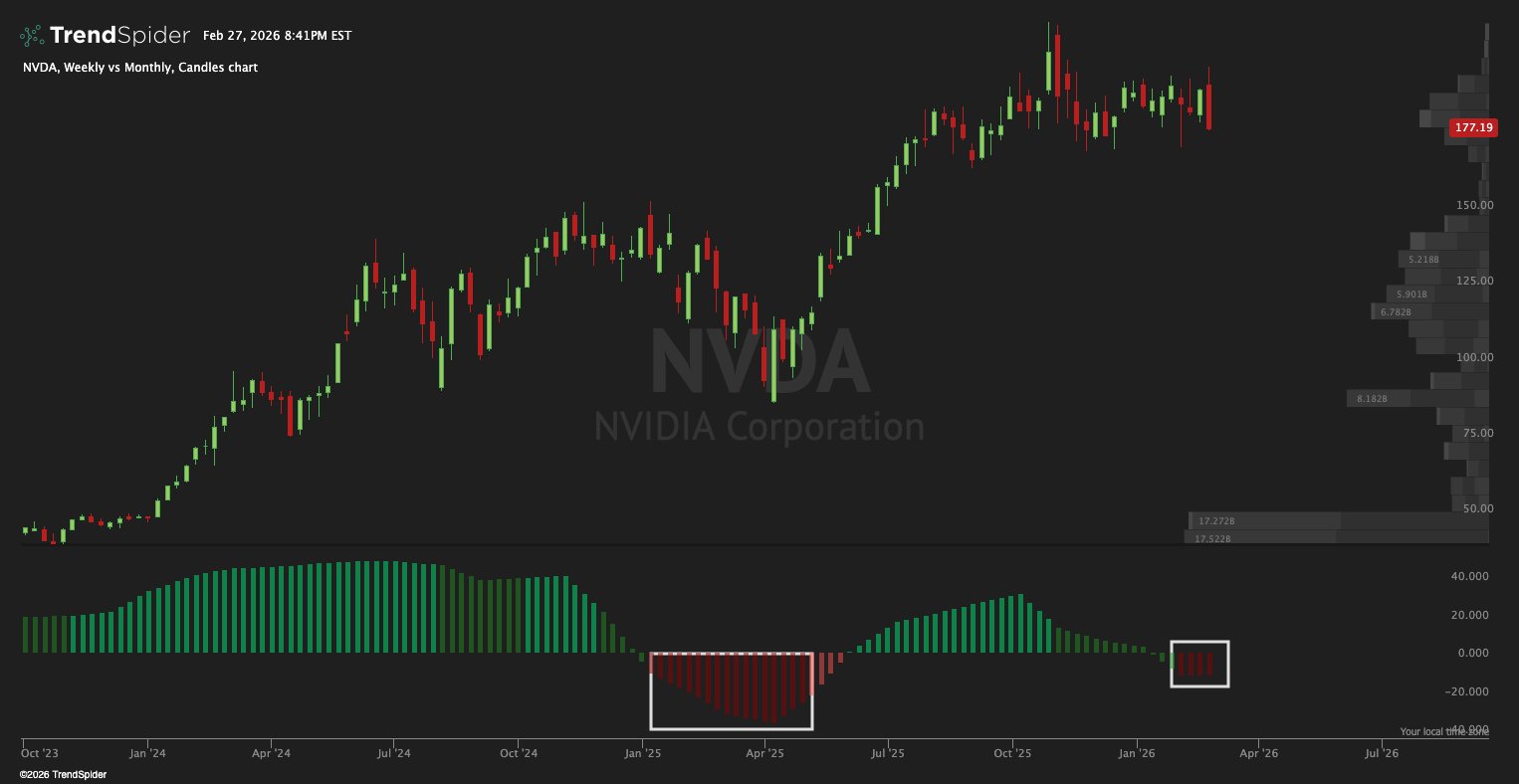1519x784 pixels.
Task: Click the 40.000 indicator axis label
Action: point(1469,576)
